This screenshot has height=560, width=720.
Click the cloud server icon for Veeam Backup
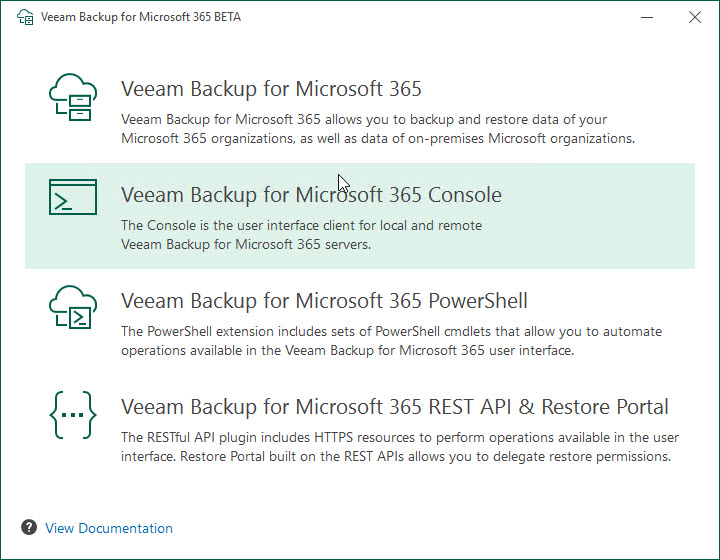tap(73, 97)
